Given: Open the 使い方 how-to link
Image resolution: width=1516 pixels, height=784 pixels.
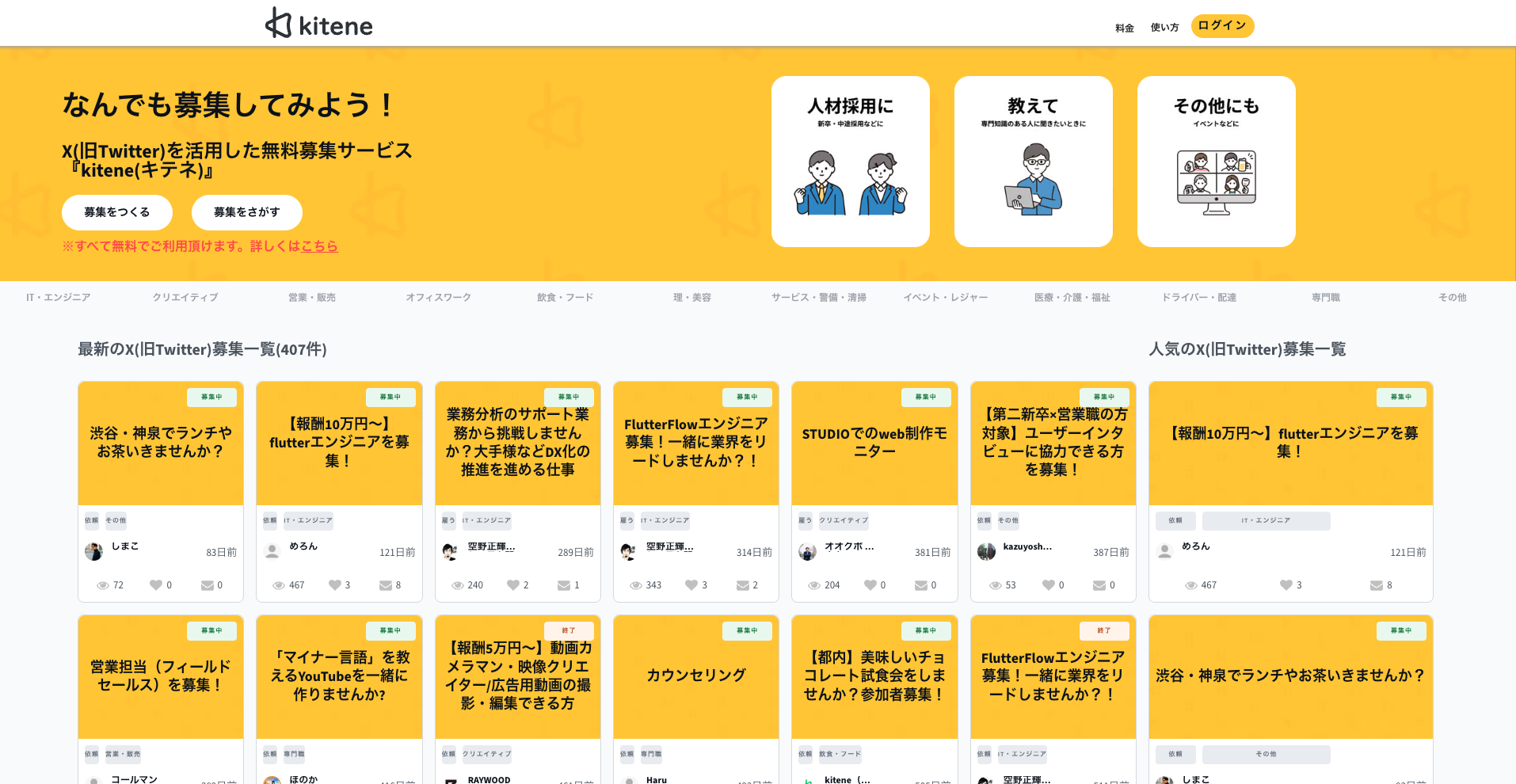Looking at the screenshot, I should coord(1164,28).
